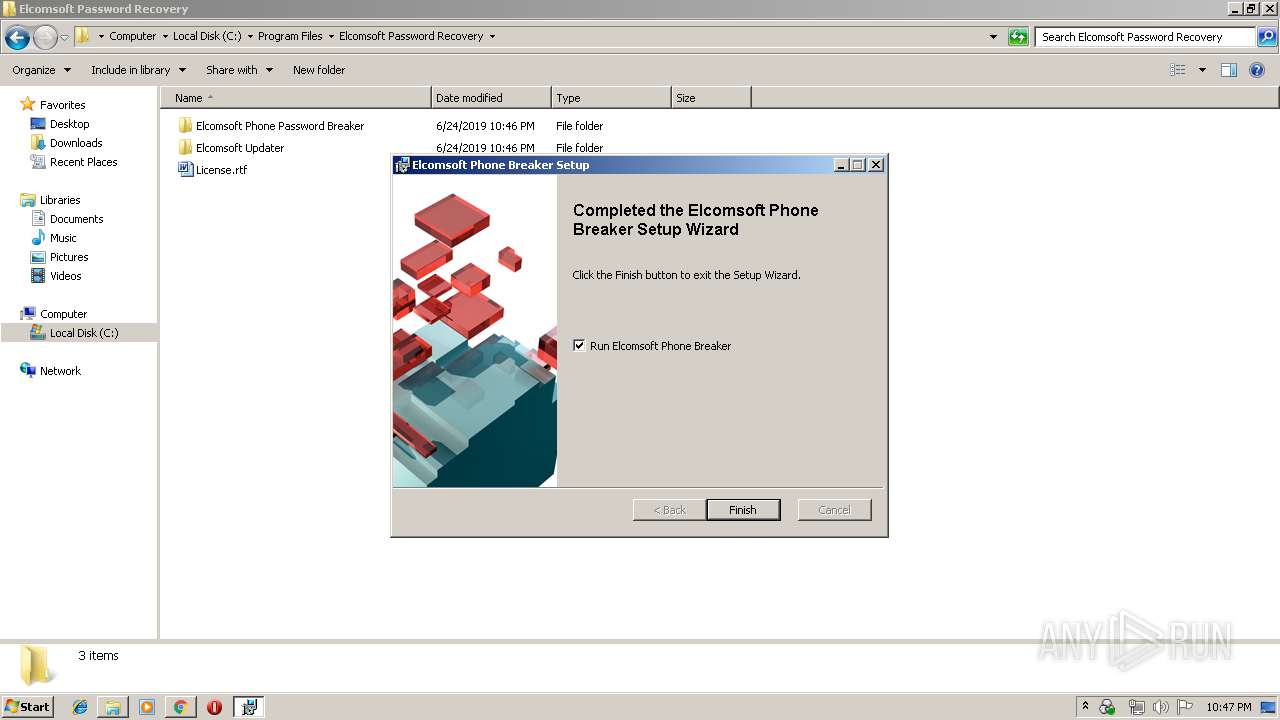Click the Change your view icon
The image size is (1280, 720).
tap(1178, 70)
